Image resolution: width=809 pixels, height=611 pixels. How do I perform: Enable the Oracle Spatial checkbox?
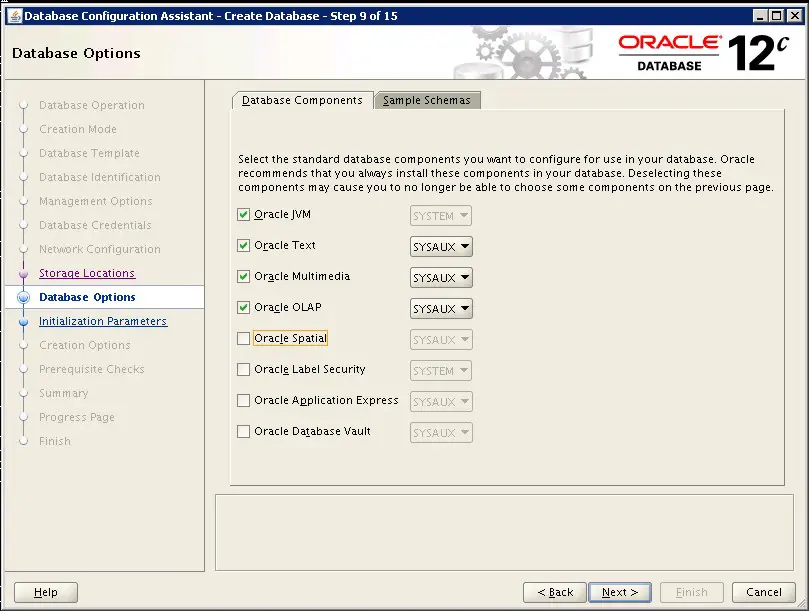pos(243,339)
